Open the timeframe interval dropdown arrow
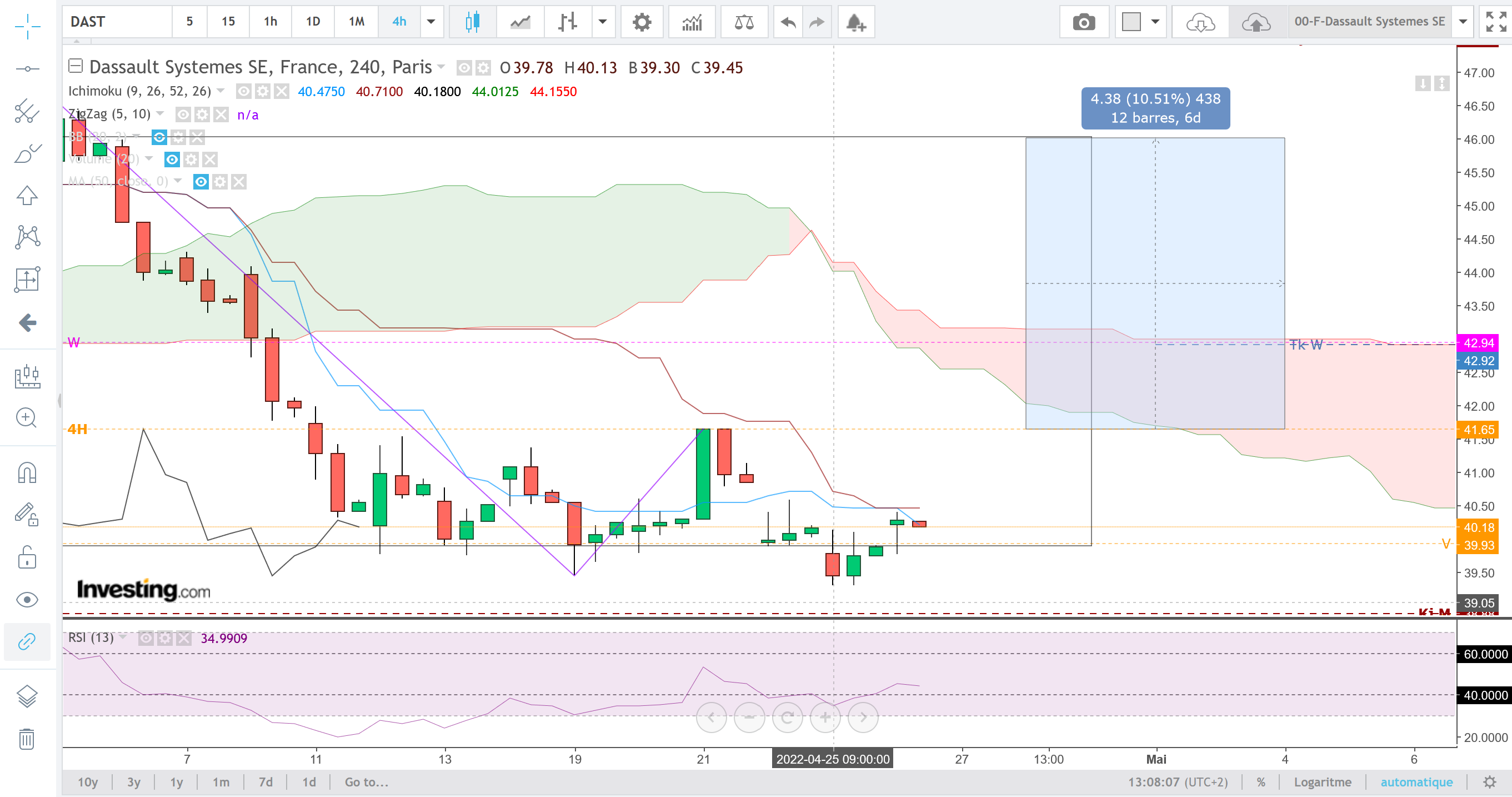1512x797 pixels. pos(431,22)
